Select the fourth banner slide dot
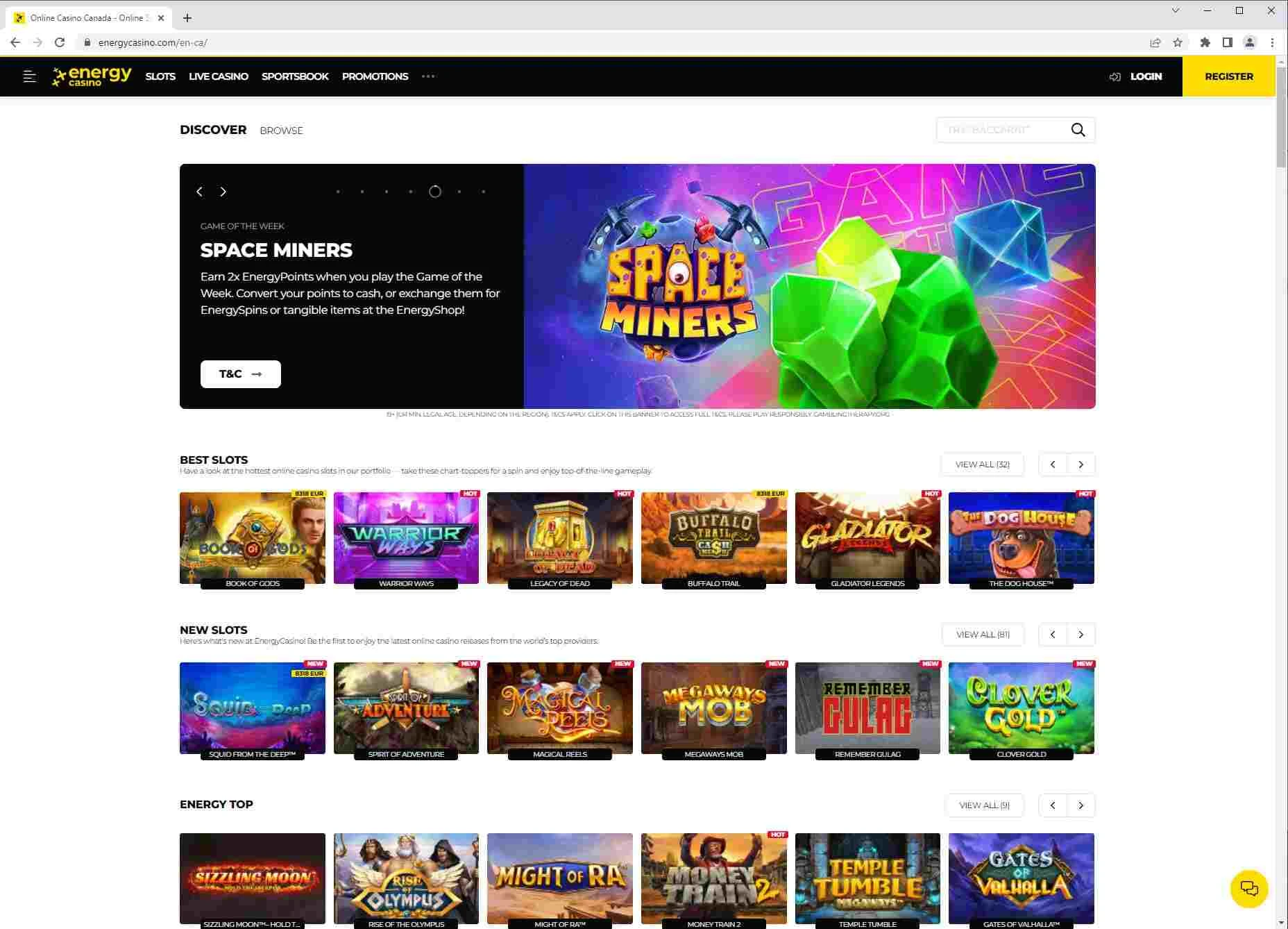Viewport: 1288px width, 929px height. 411,192
